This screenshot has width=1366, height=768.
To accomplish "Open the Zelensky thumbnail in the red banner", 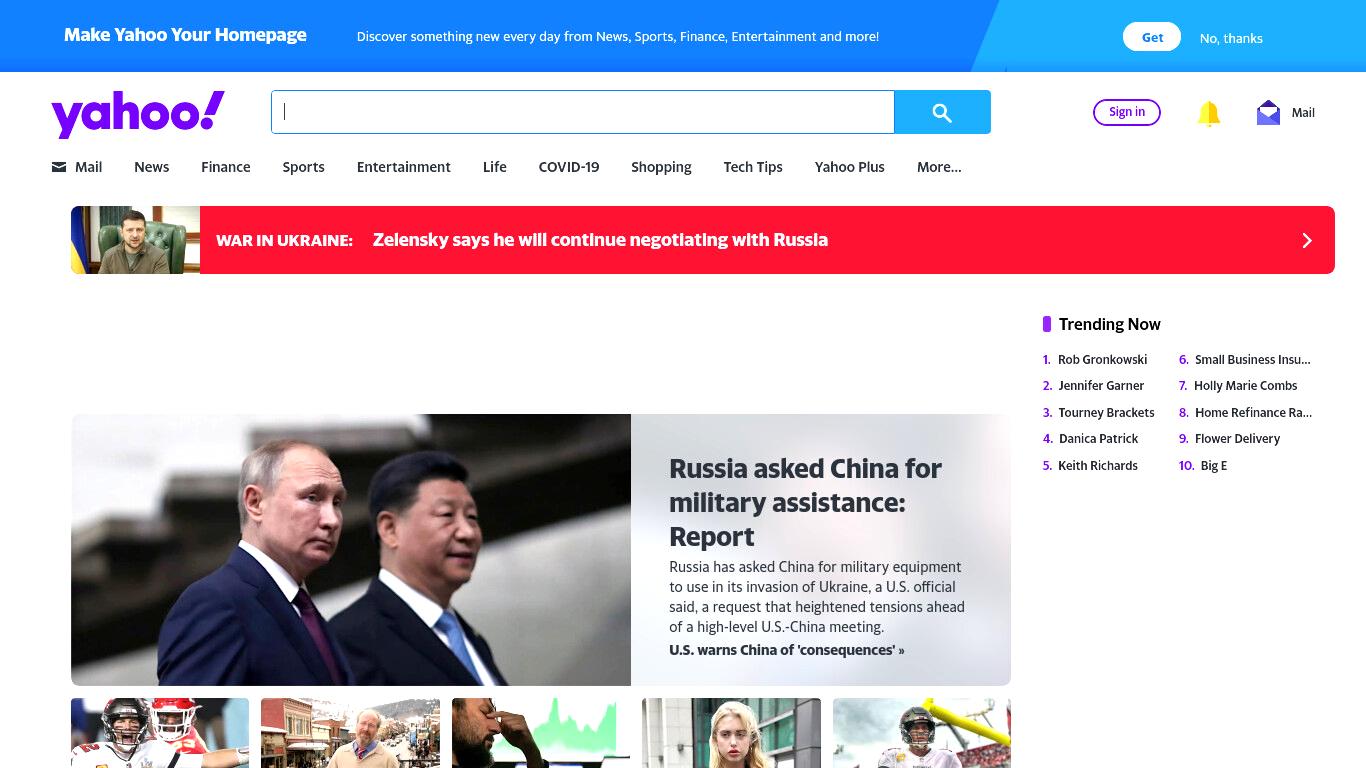I will coord(135,240).
